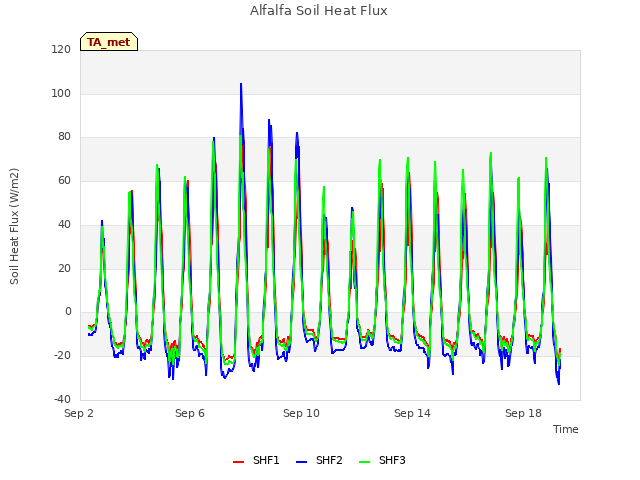Click the Sep 14 x-axis tick label
This screenshot has width=640, height=480.
click(x=412, y=413)
